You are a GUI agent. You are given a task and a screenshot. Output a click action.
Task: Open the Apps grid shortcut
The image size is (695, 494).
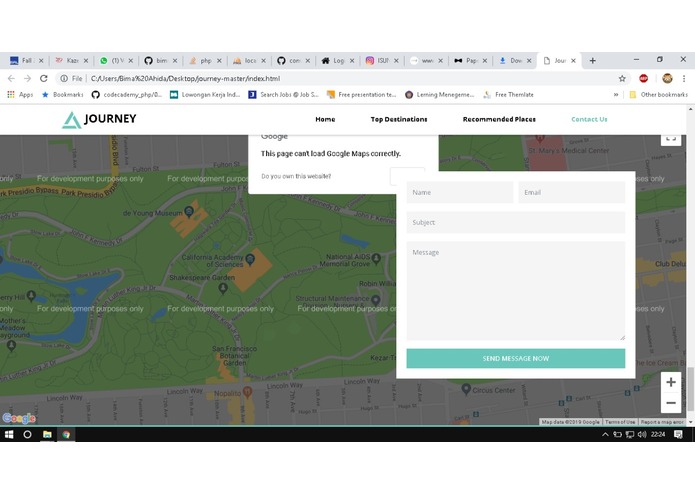[x=20, y=94]
